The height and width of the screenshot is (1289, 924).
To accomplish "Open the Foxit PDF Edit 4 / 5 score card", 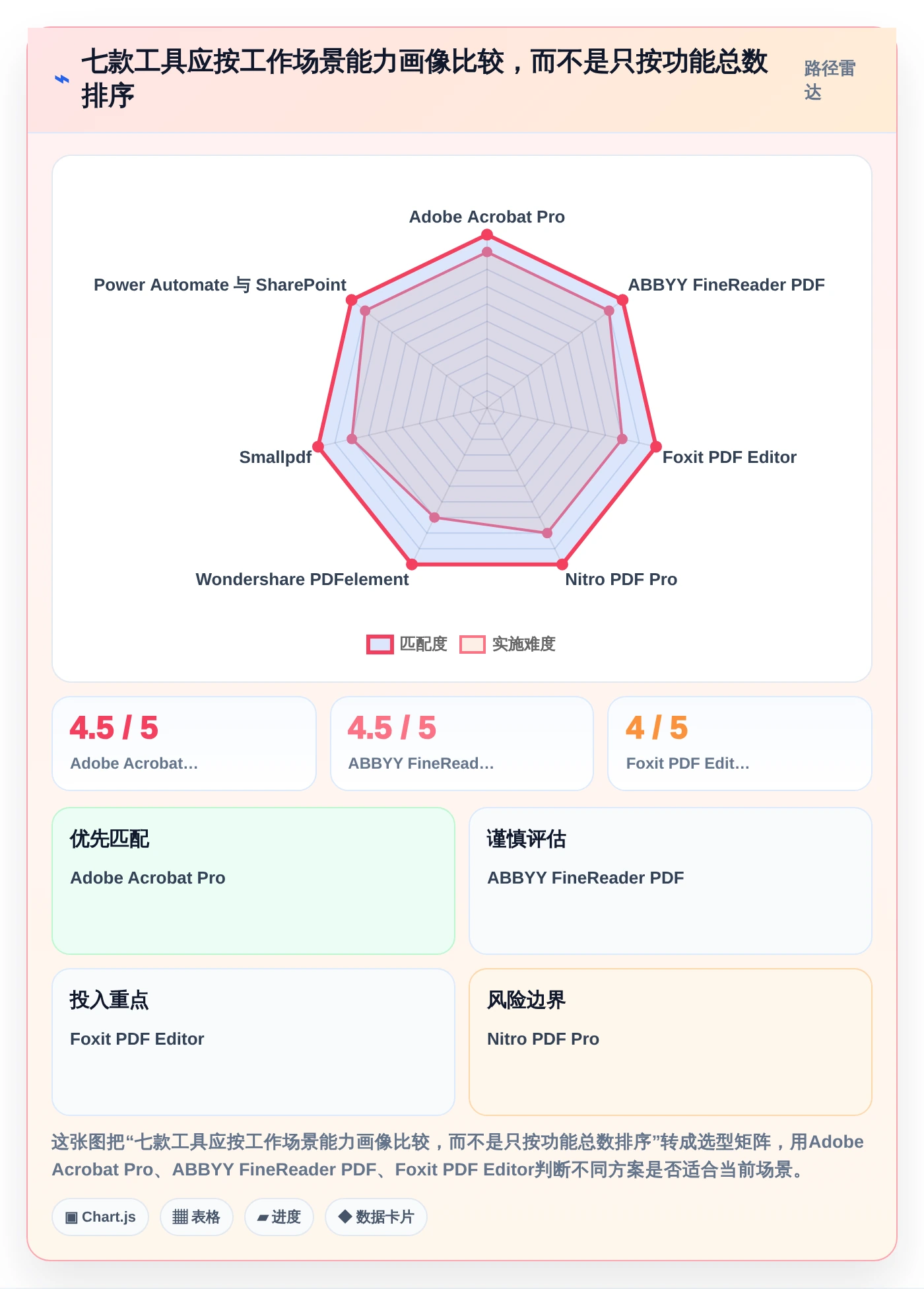I will pyautogui.click(x=740, y=744).
